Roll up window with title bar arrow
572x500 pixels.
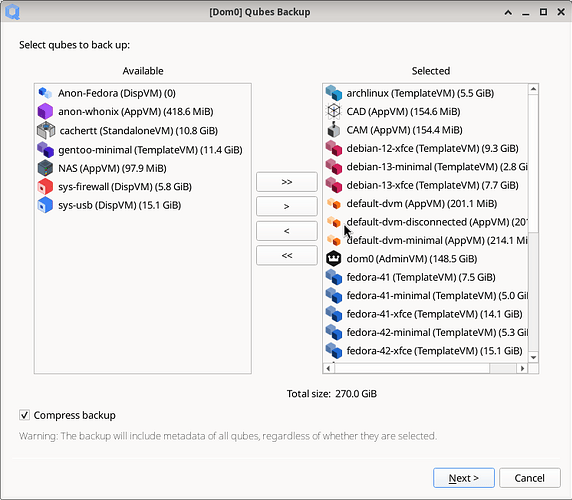[x=508, y=12]
